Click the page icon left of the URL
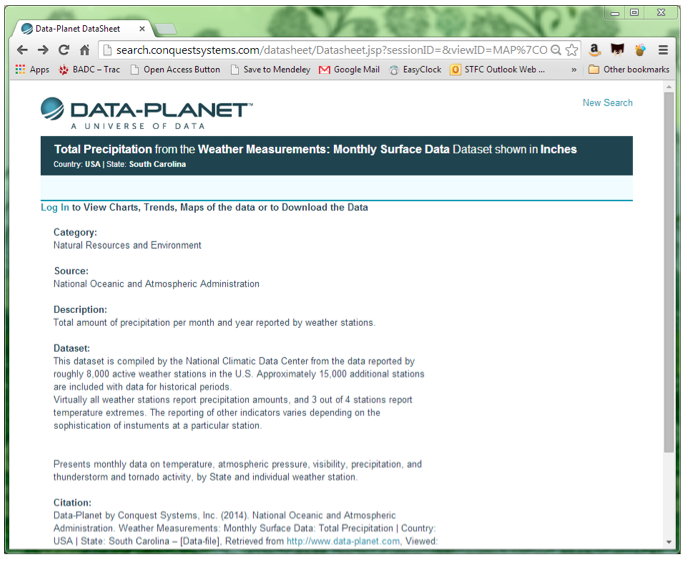The height and width of the screenshot is (561, 689). click(x=107, y=50)
